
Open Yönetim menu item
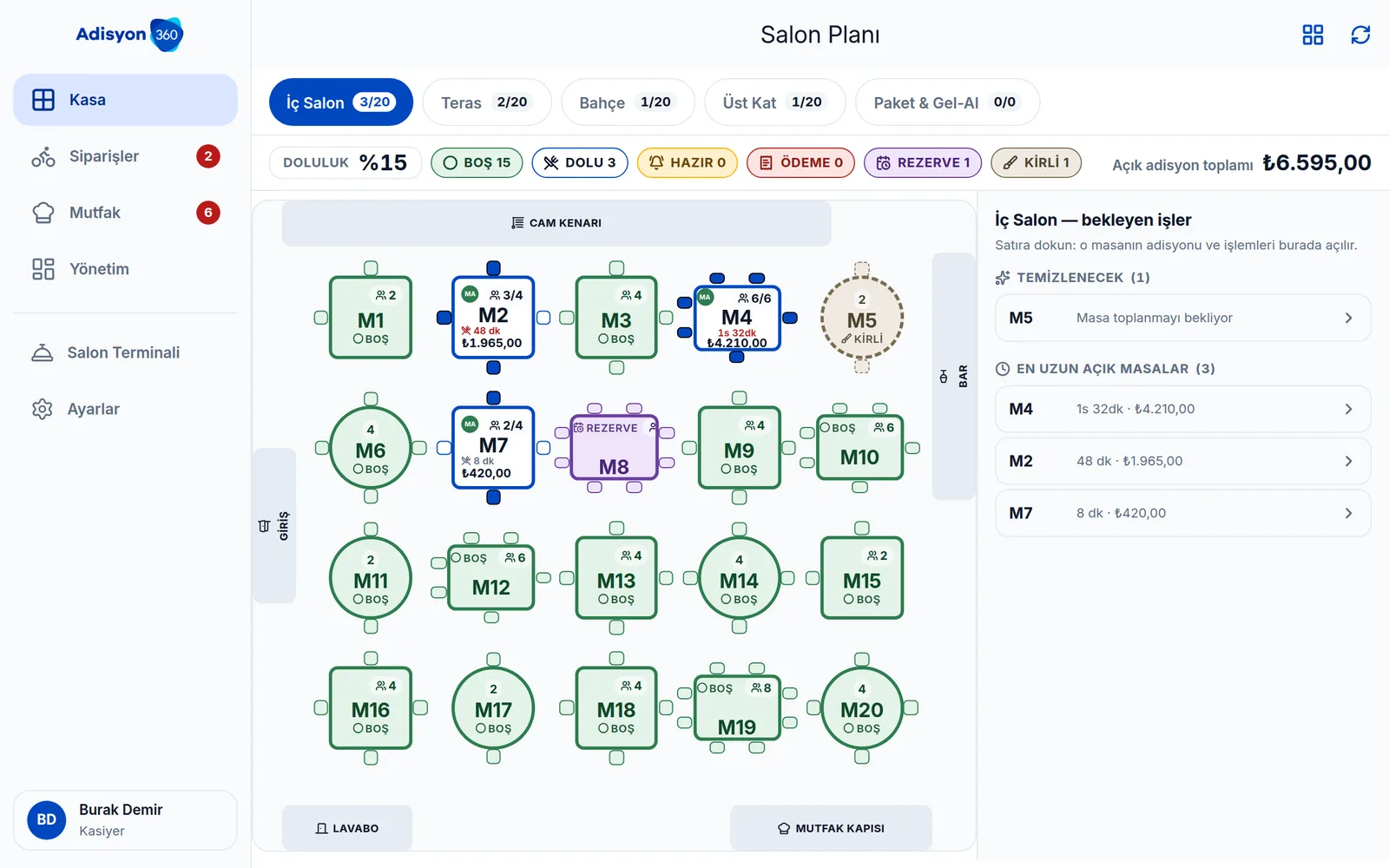(125, 269)
